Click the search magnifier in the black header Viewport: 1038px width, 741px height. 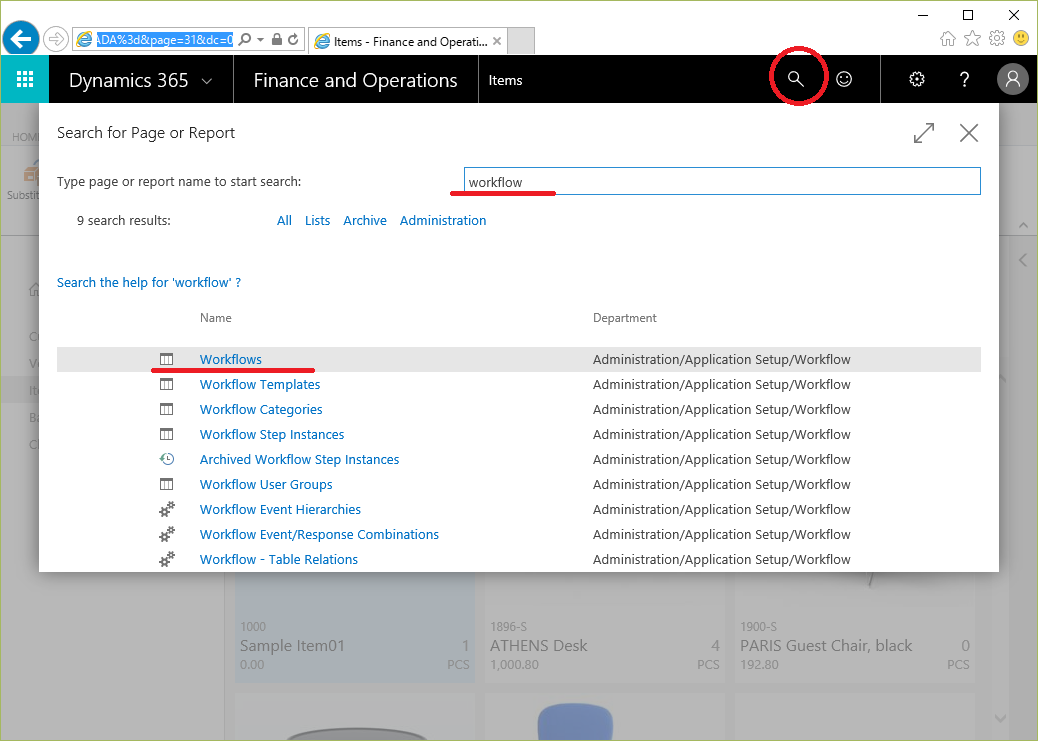pyautogui.click(x=796, y=79)
